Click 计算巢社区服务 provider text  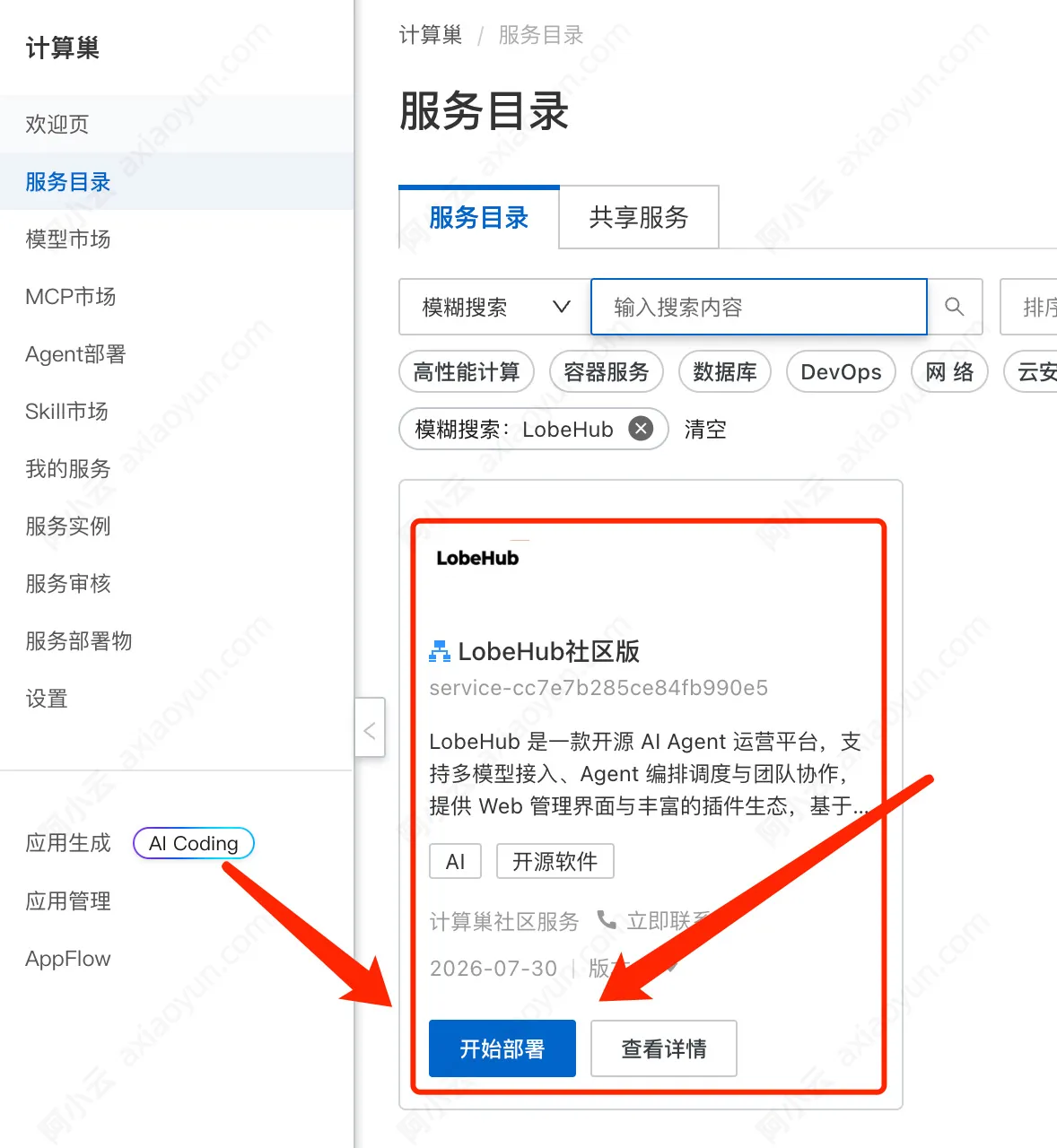504,921
